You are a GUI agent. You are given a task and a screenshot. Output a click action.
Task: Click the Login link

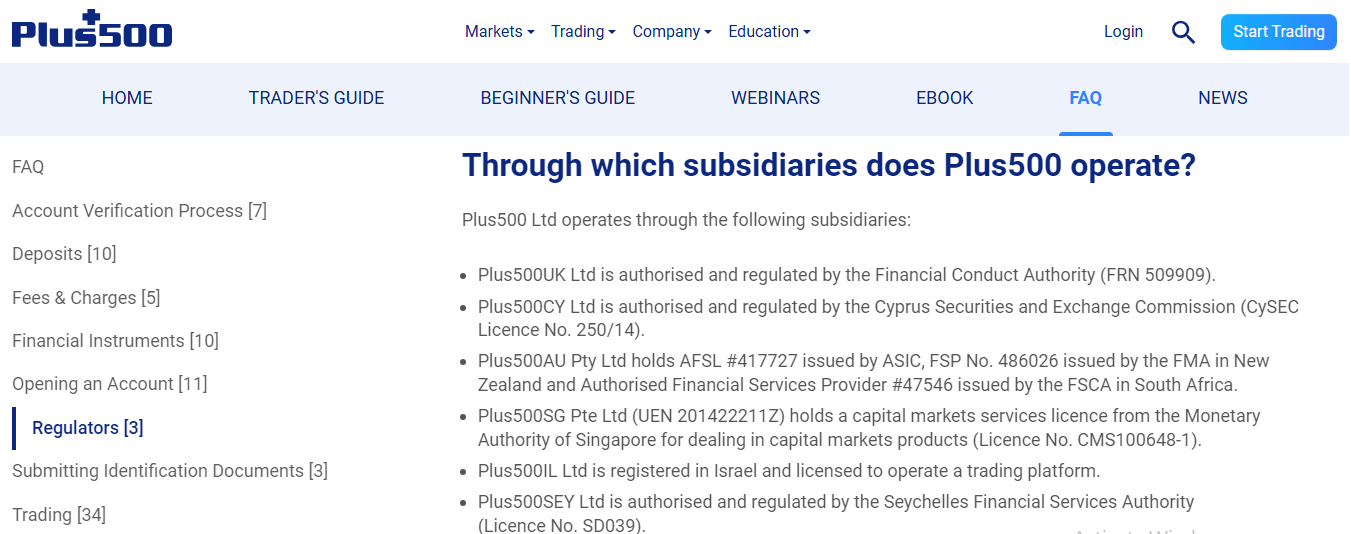(1123, 32)
